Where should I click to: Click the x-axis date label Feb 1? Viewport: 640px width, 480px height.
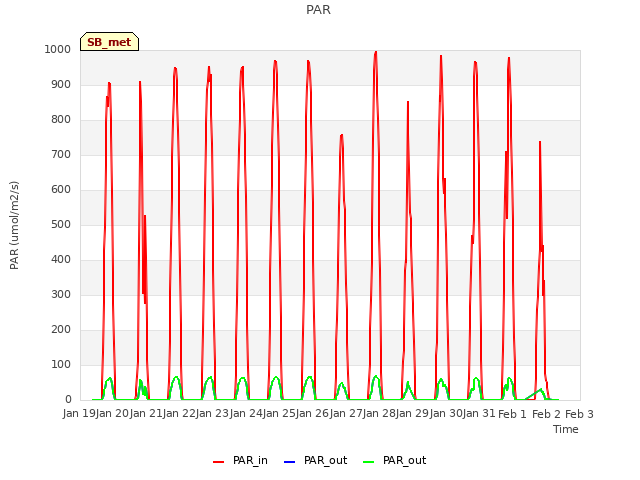point(513,414)
